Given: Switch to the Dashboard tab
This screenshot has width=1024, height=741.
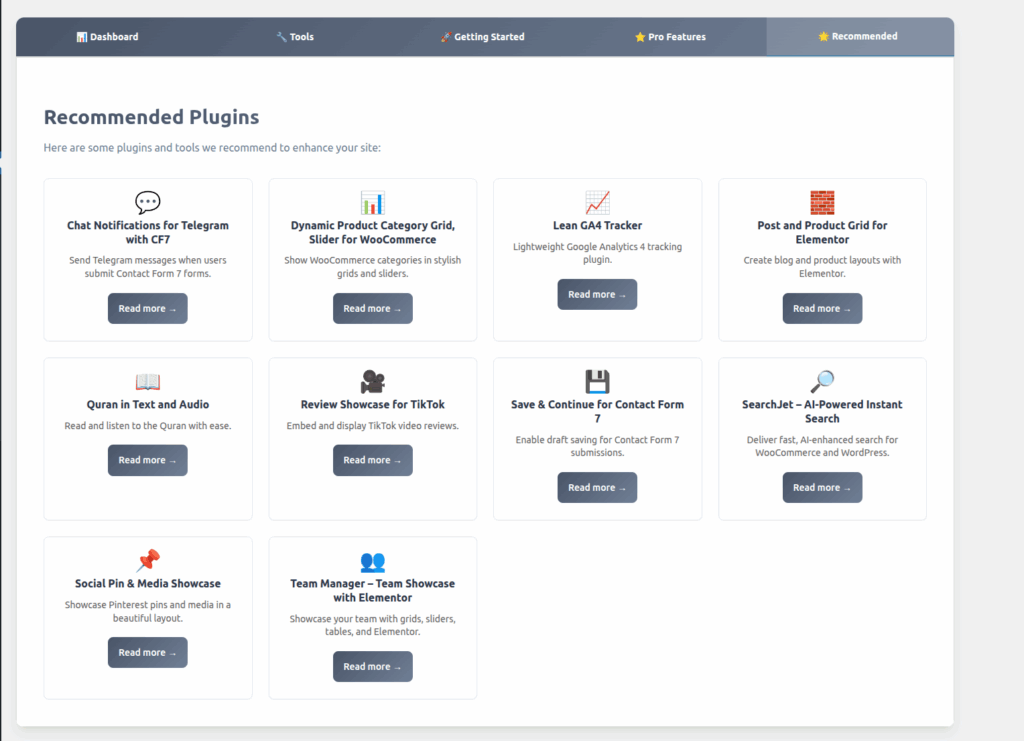Looking at the screenshot, I should 107,37.
